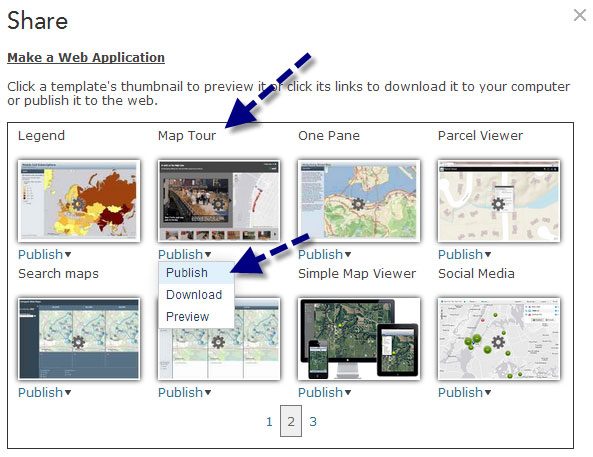Open Publish dropdown under Legend template
Screen dimensions: 593x457
point(45,255)
